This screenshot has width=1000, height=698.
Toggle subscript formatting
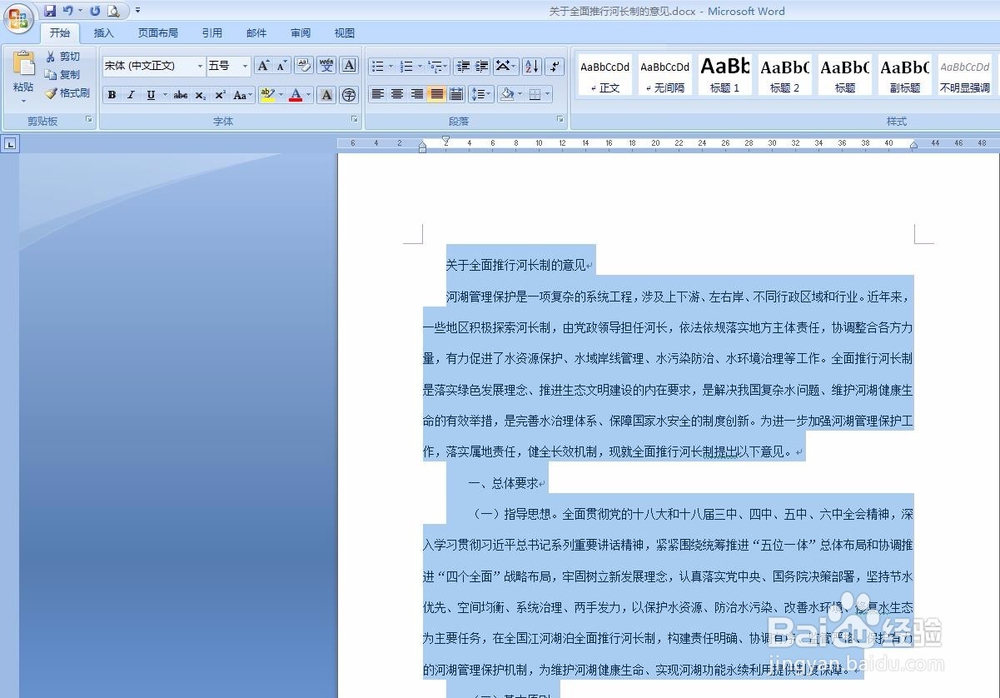(200, 95)
